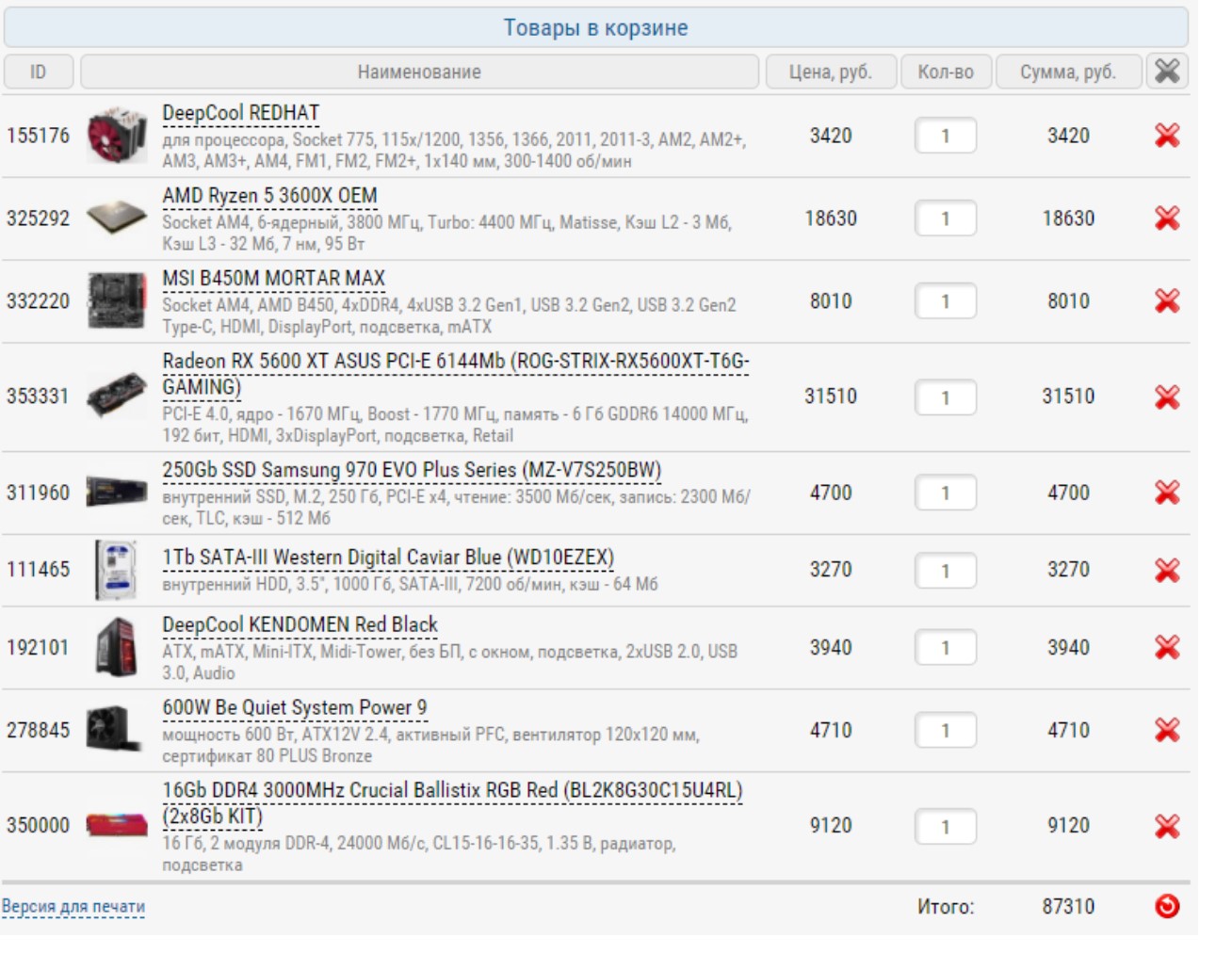Sort by the price column header

click(830, 72)
